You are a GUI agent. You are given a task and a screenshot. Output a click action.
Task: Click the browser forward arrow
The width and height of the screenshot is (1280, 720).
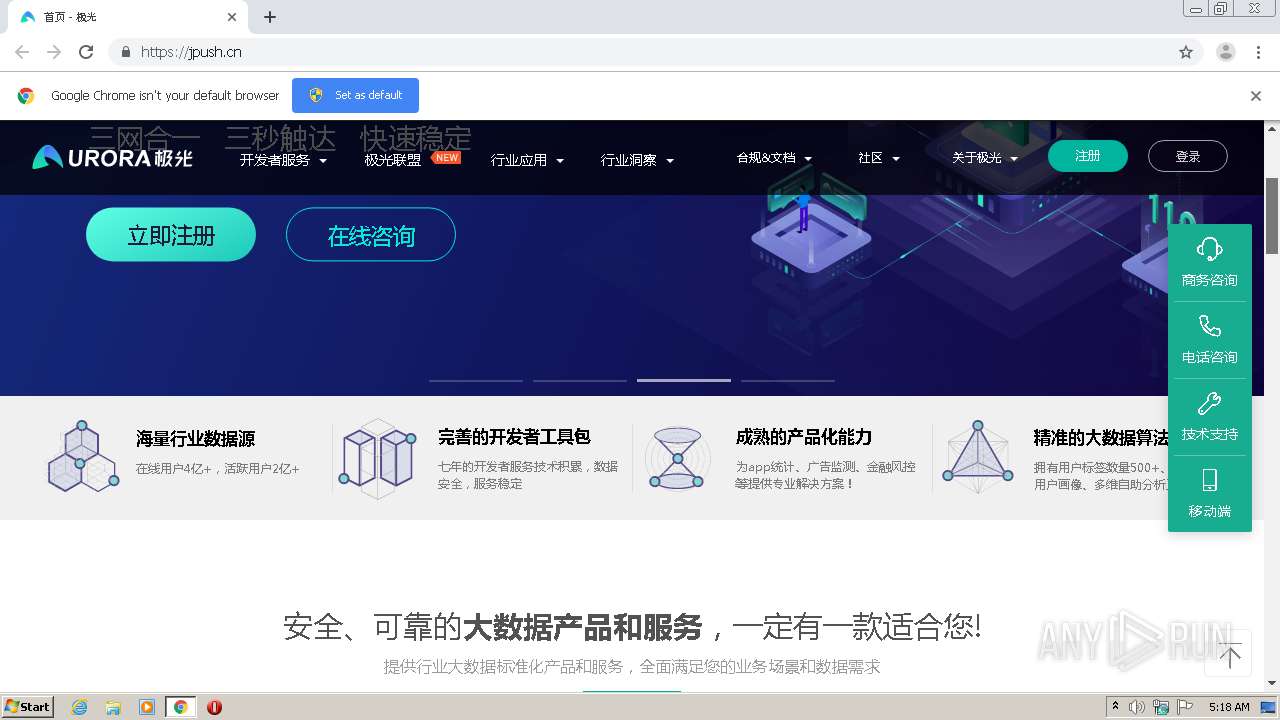click(x=54, y=52)
